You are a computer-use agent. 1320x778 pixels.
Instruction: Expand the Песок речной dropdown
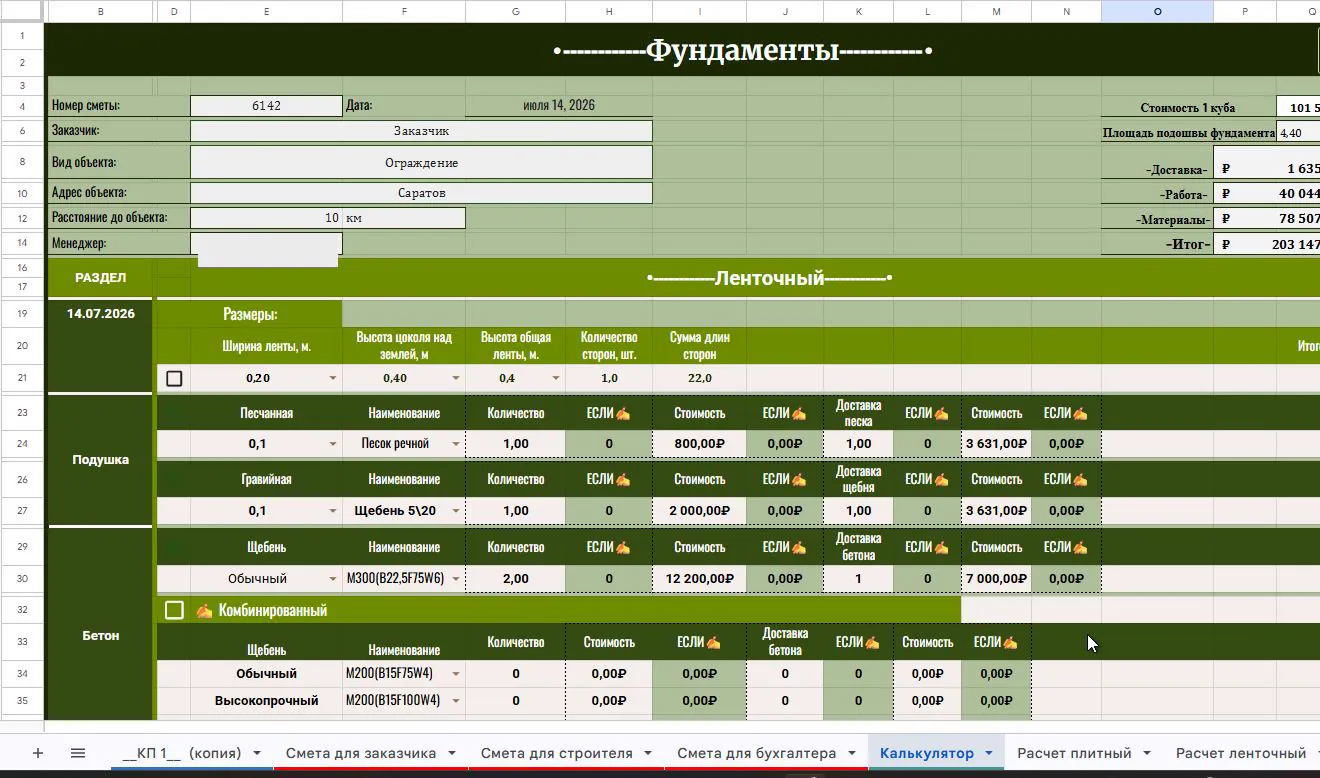tap(456, 444)
